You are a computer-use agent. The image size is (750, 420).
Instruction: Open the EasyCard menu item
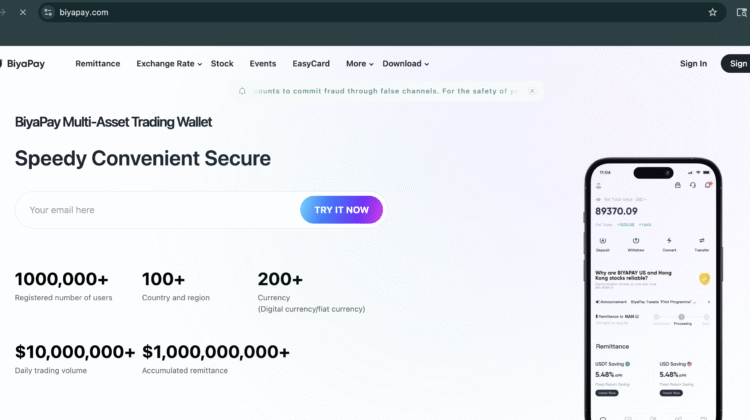click(x=311, y=64)
